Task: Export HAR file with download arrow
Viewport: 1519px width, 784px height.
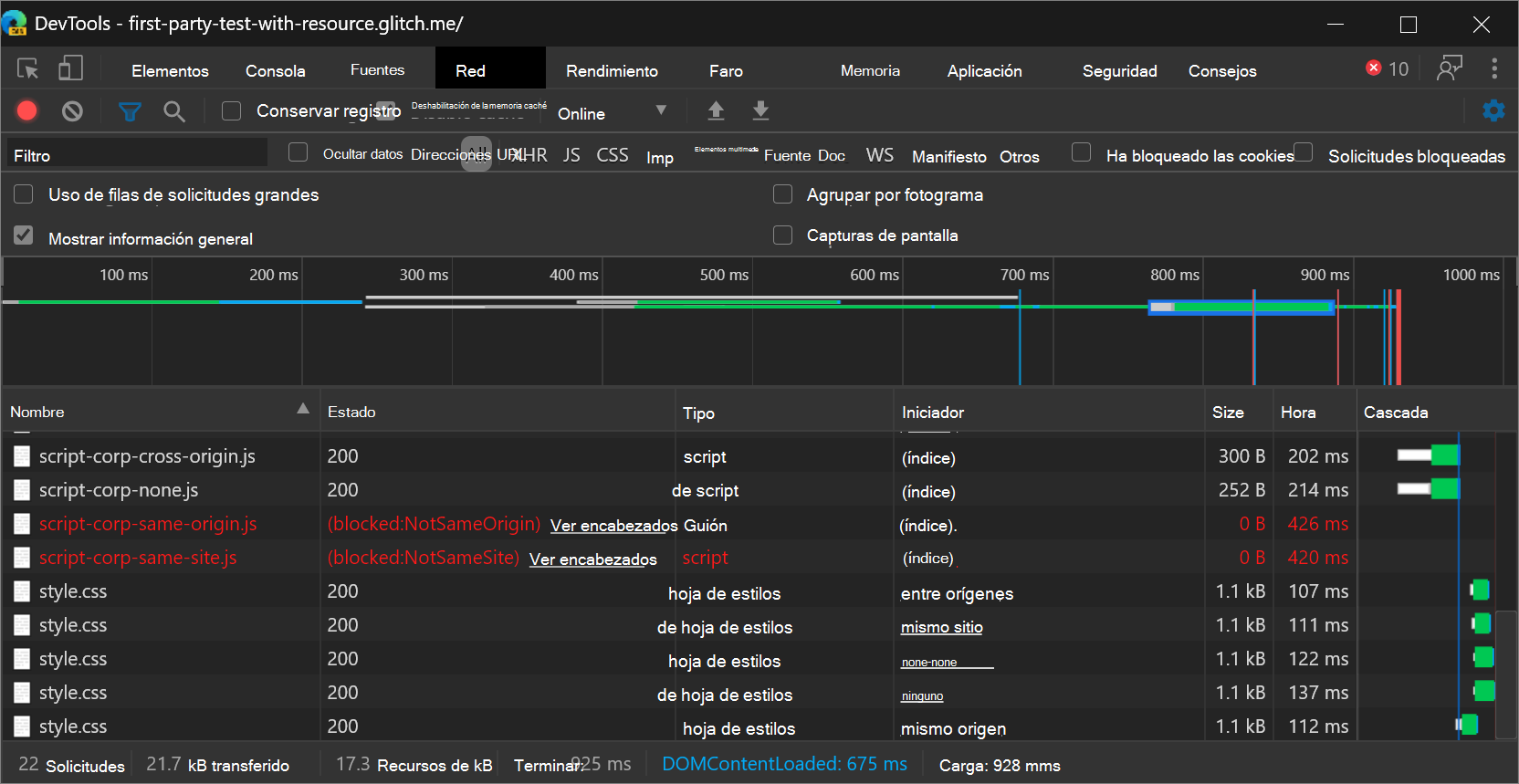Action: 760,111
